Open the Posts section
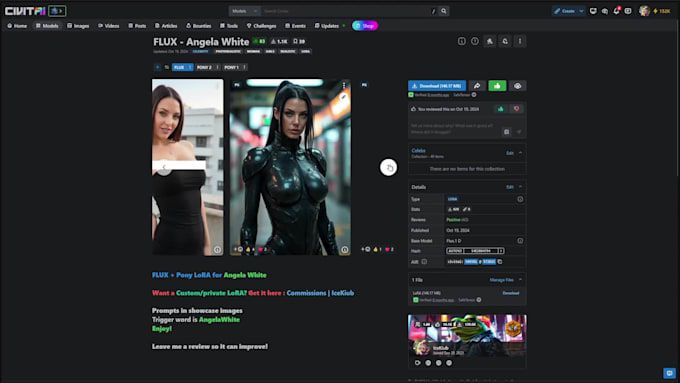 [137, 26]
